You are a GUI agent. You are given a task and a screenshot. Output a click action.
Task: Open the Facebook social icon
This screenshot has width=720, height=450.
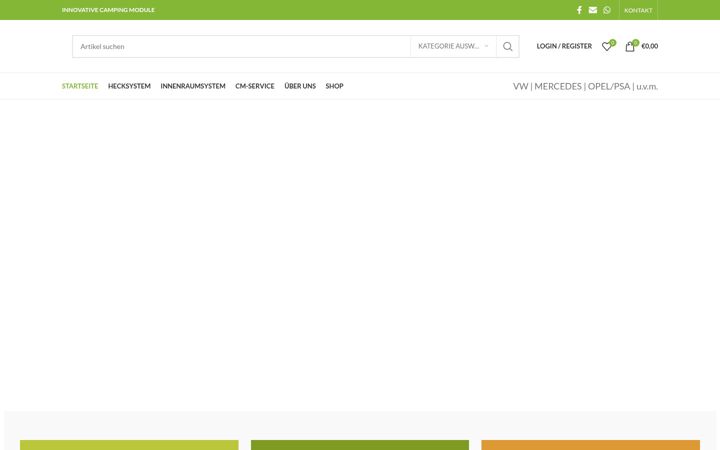pos(579,10)
